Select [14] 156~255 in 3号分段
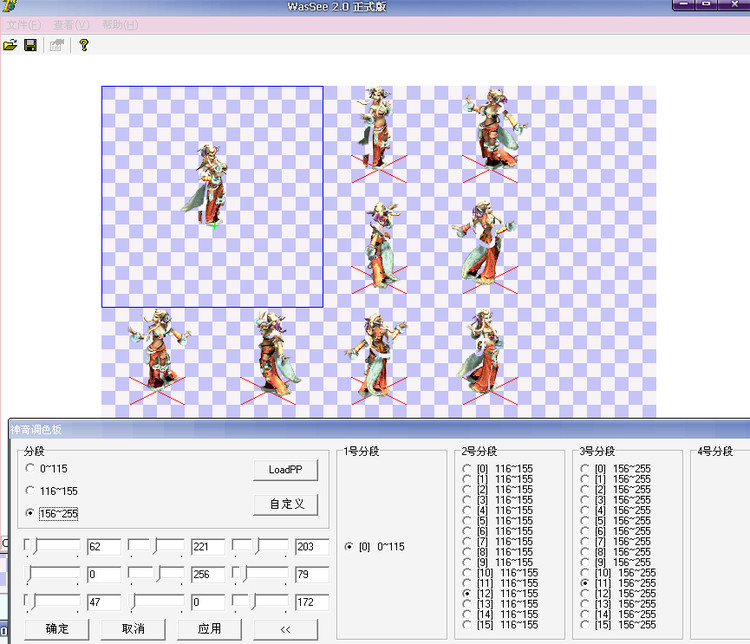750x644 pixels. pos(585,614)
